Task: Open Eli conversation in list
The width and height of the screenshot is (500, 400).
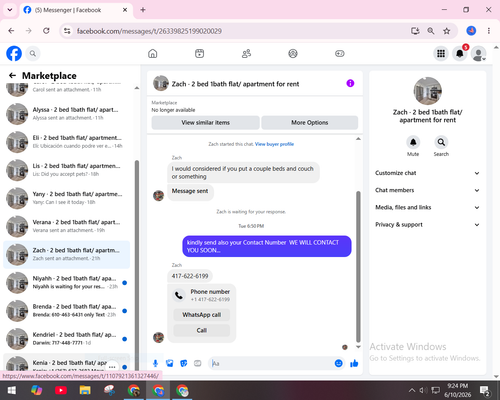Action: tap(67, 142)
